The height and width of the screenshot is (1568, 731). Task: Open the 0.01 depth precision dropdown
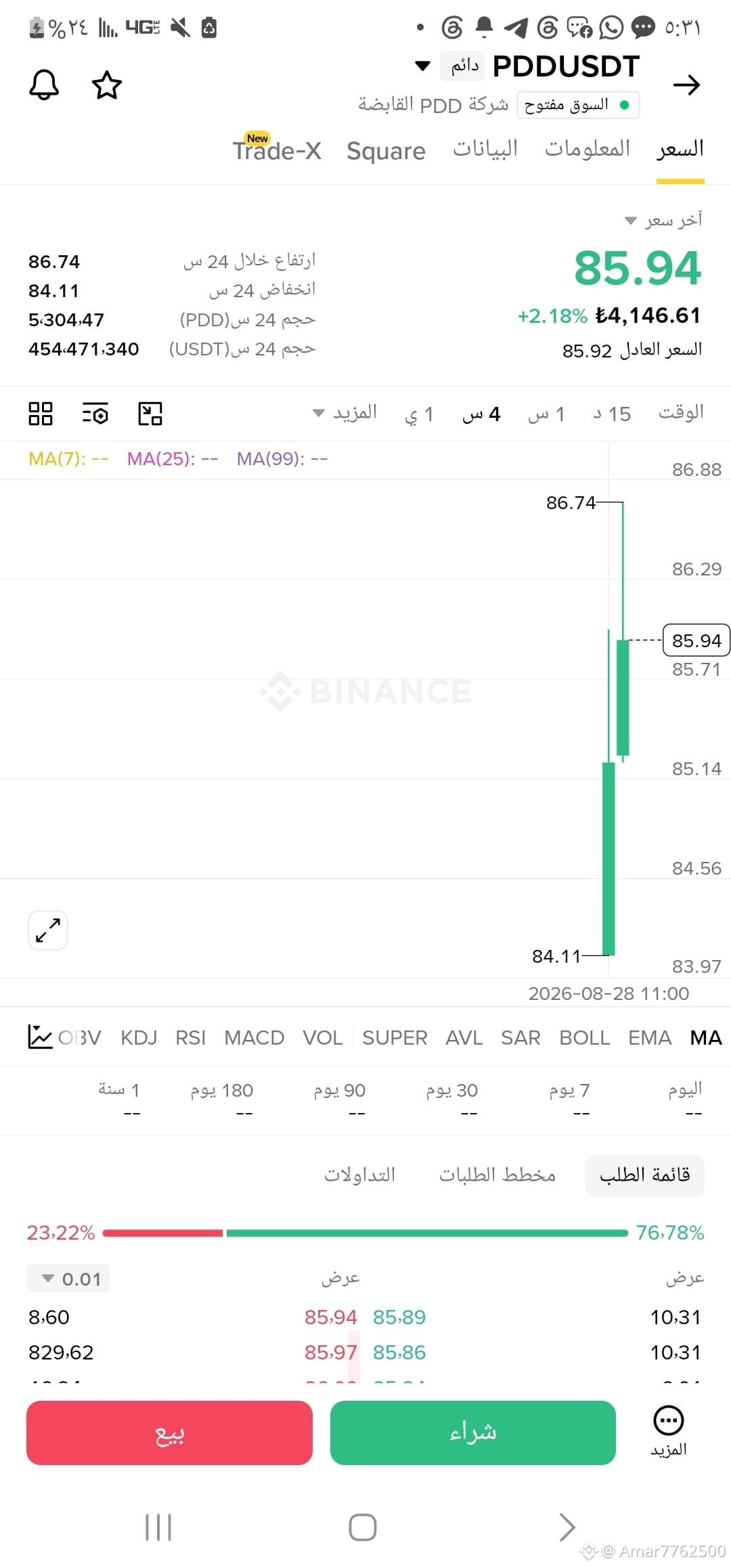click(x=68, y=1278)
